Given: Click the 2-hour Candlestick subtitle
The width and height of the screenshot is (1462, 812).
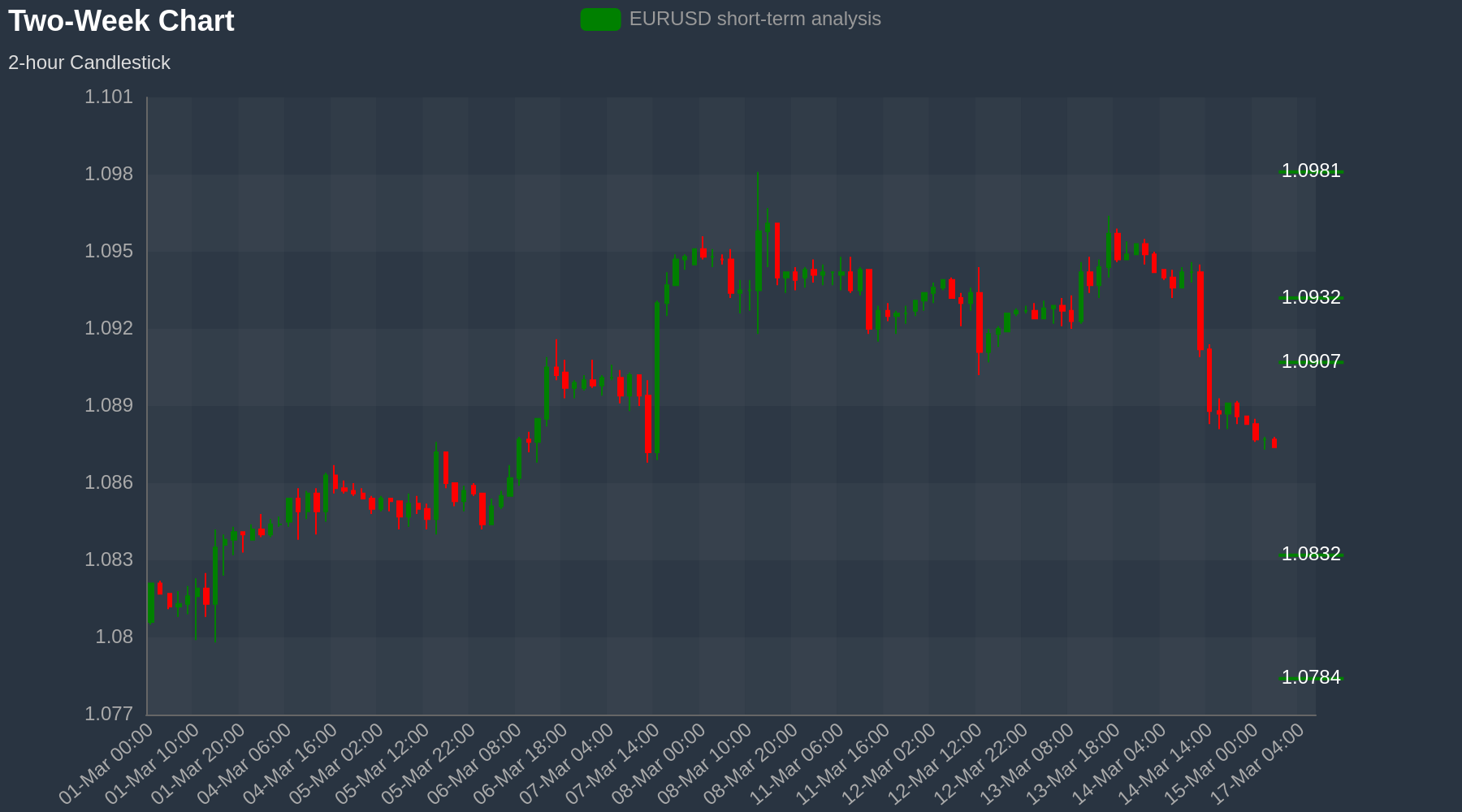Looking at the screenshot, I should [x=89, y=63].
